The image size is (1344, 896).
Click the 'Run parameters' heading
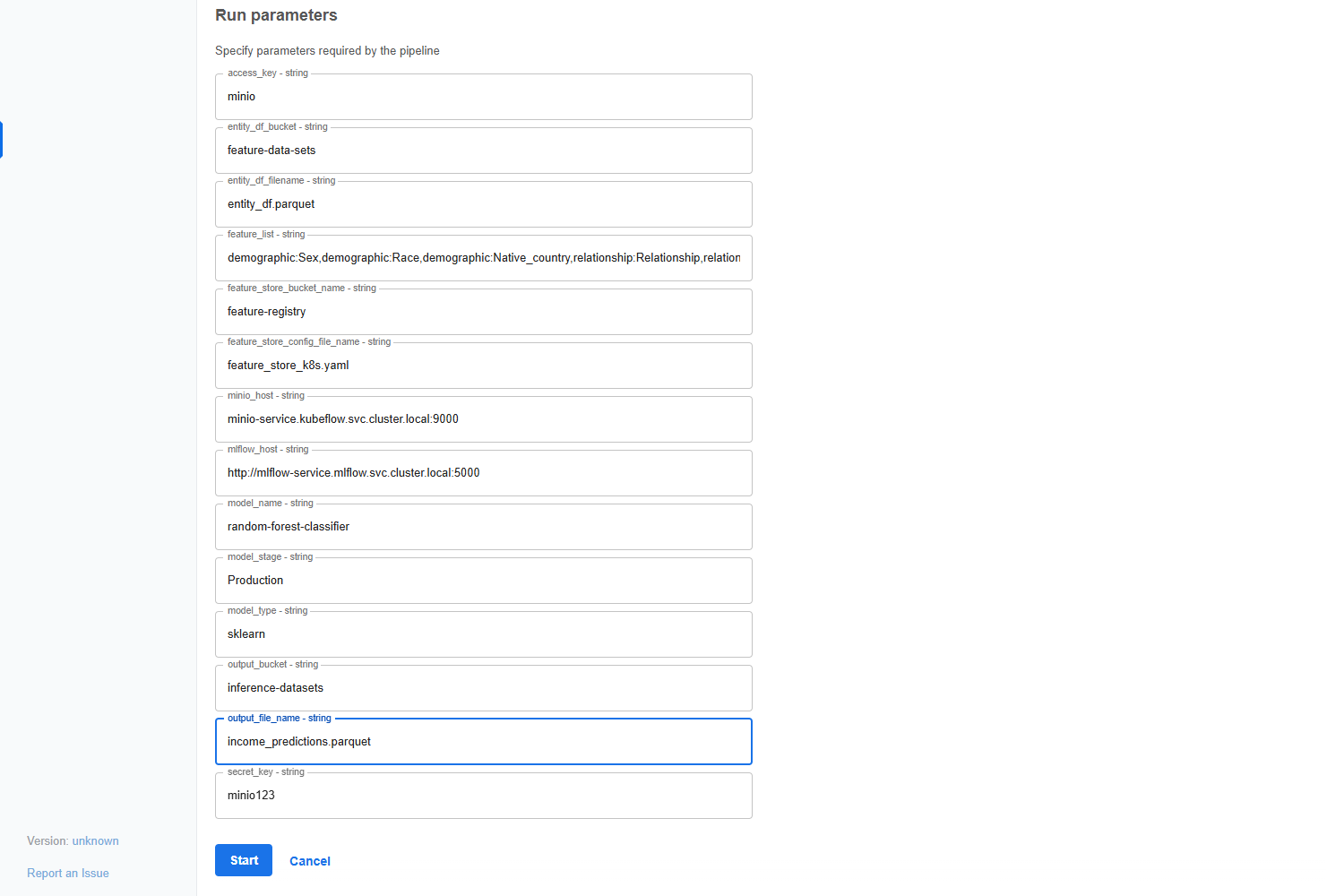coord(276,15)
